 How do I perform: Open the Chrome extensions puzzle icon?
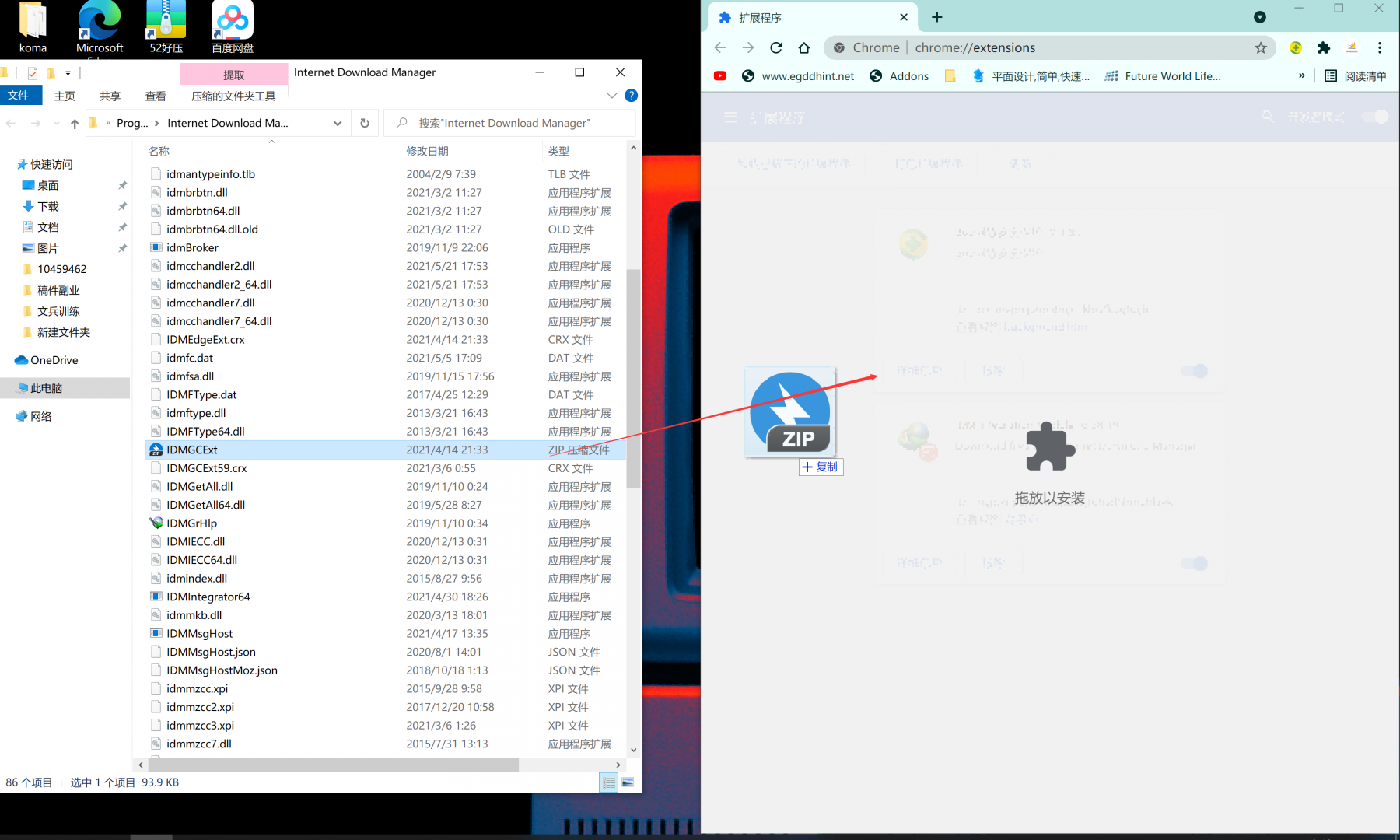(x=1324, y=47)
